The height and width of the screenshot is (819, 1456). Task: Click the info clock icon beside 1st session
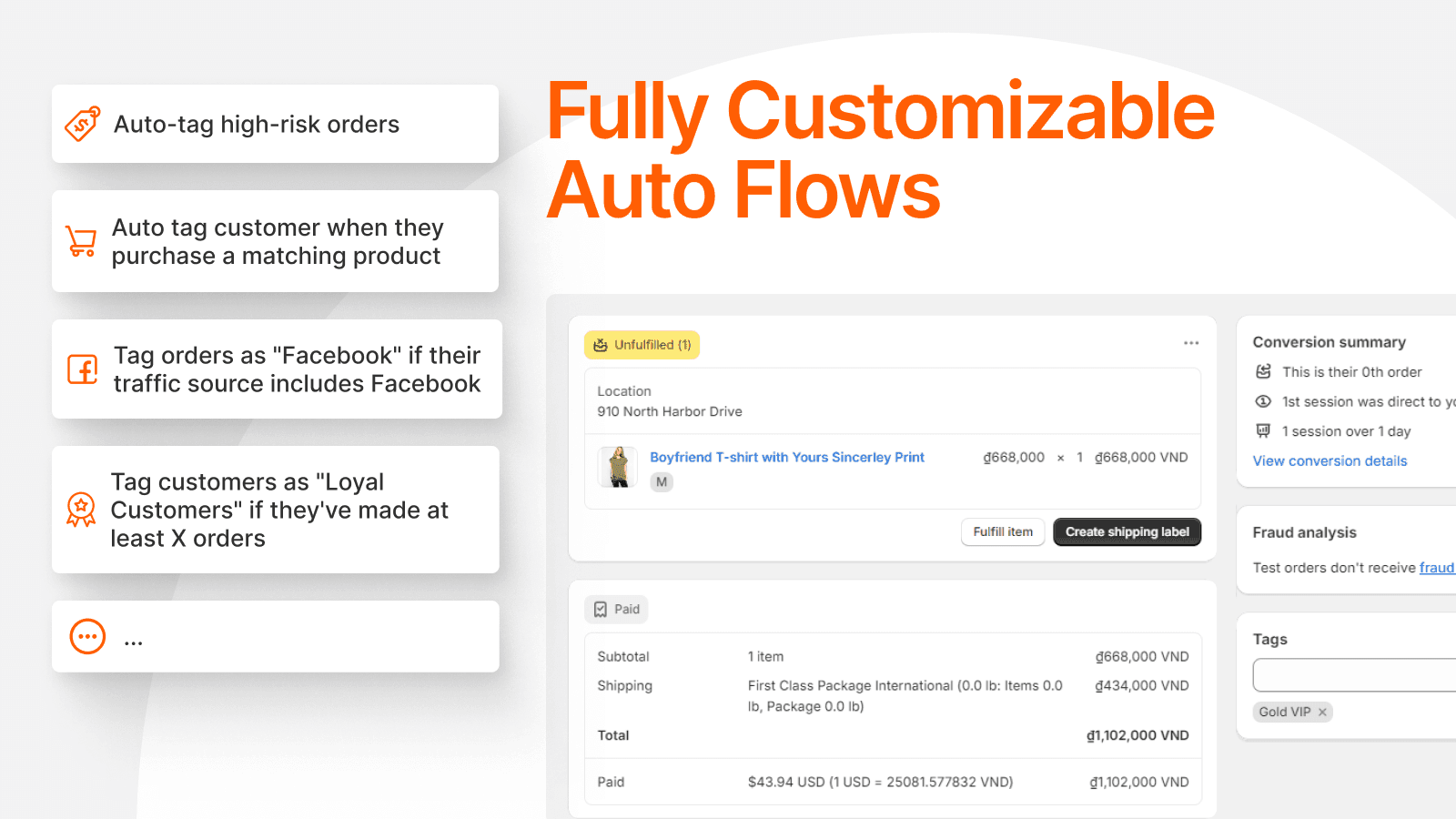point(1262,401)
